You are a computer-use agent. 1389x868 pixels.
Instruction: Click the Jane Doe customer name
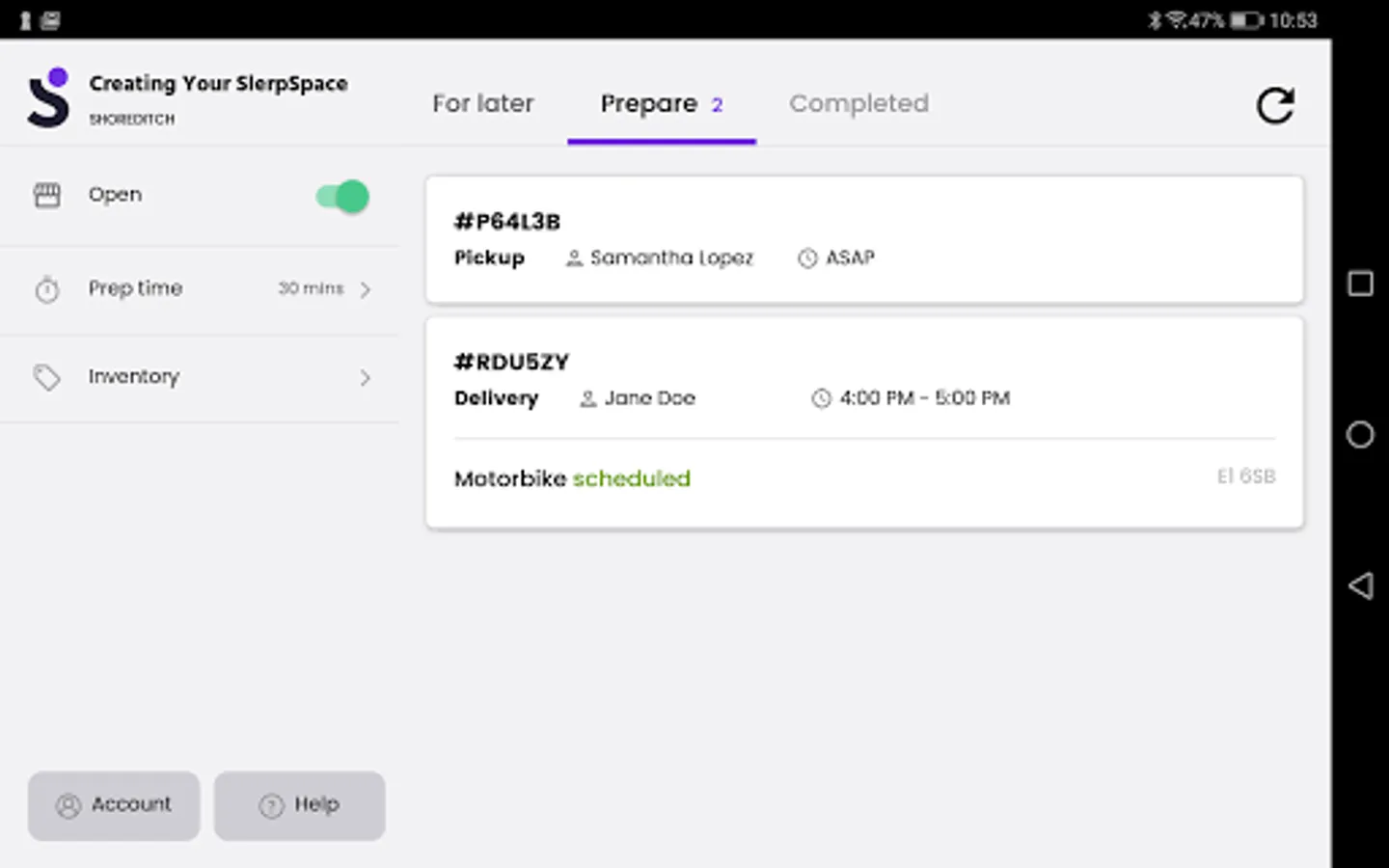[649, 398]
